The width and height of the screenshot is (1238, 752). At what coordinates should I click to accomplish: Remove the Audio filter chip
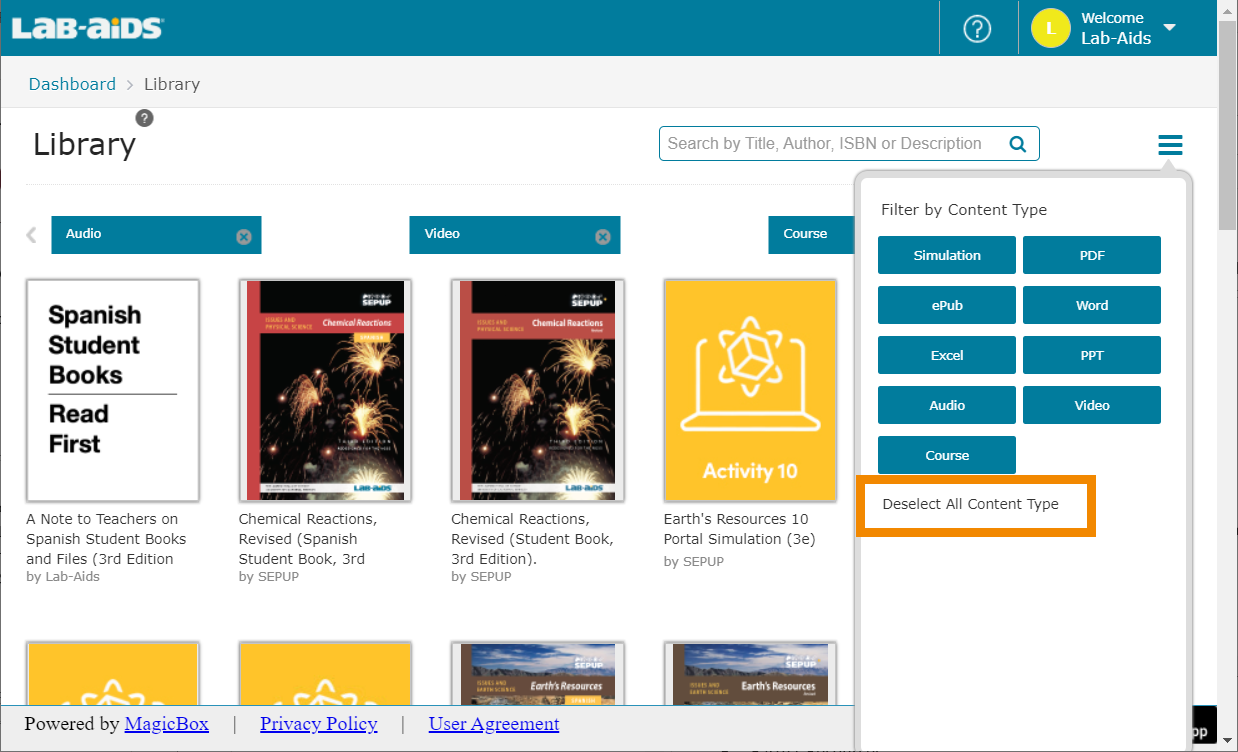(x=243, y=237)
